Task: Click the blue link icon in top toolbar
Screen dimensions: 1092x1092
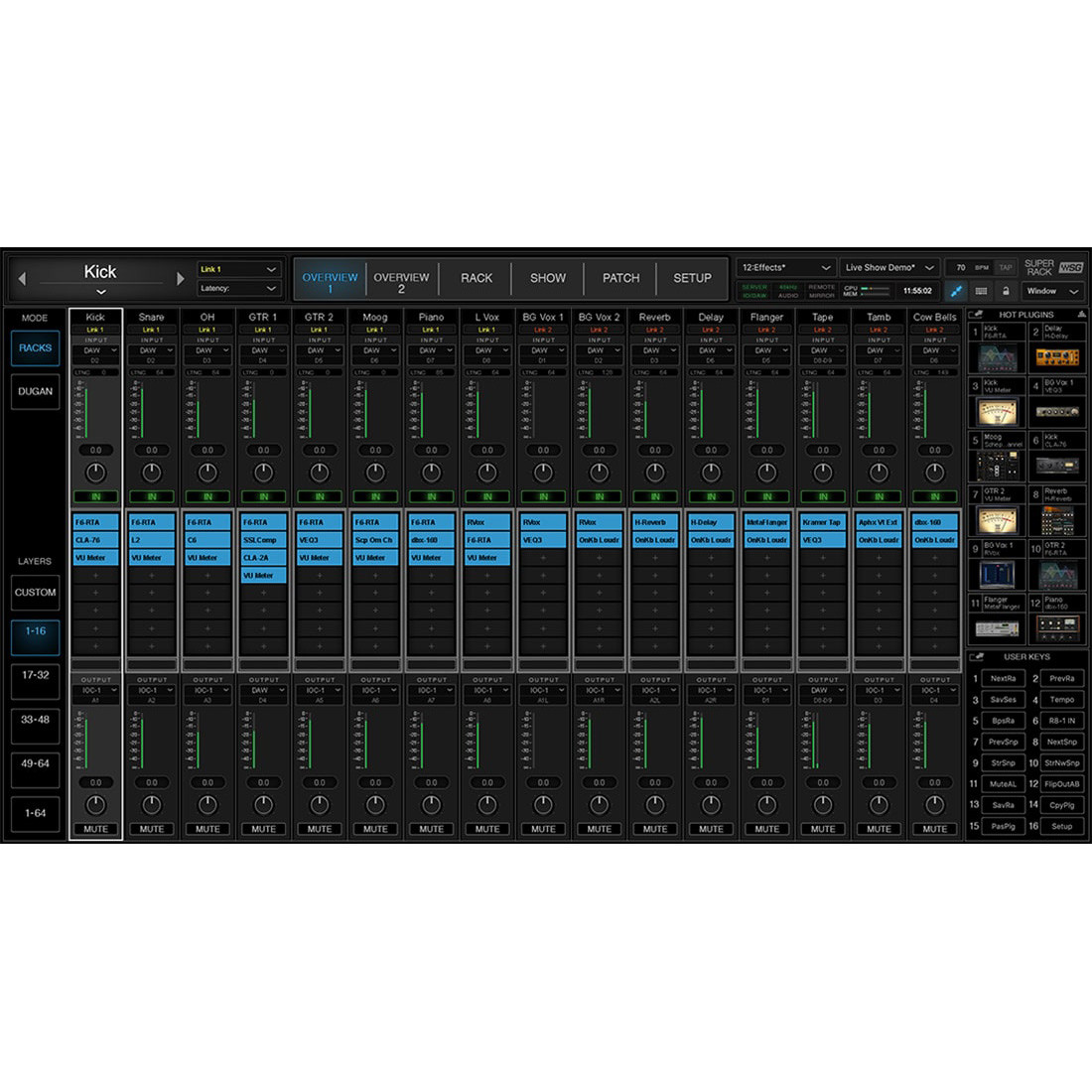Action: (x=957, y=291)
